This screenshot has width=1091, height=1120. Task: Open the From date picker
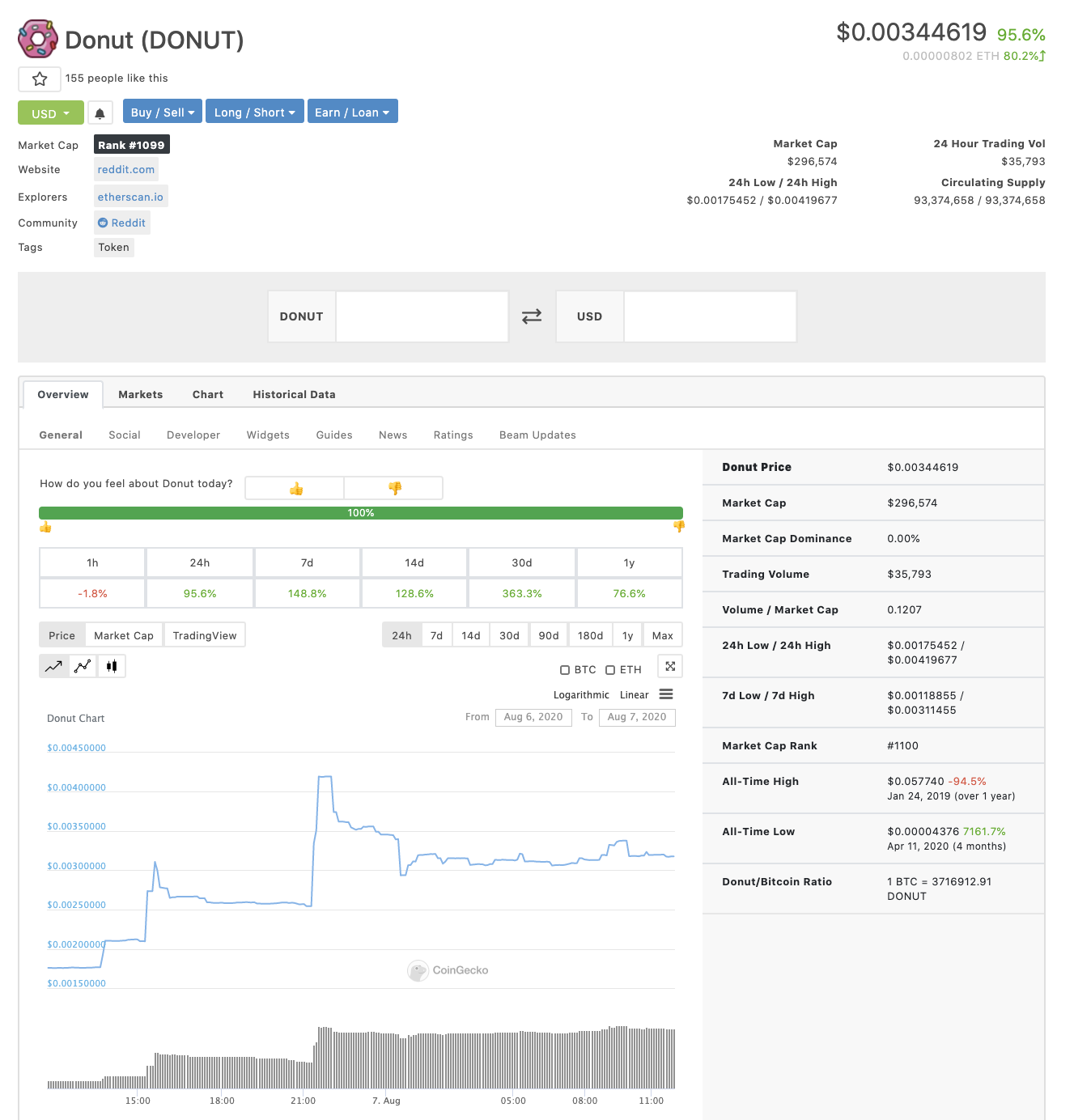[533, 717]
